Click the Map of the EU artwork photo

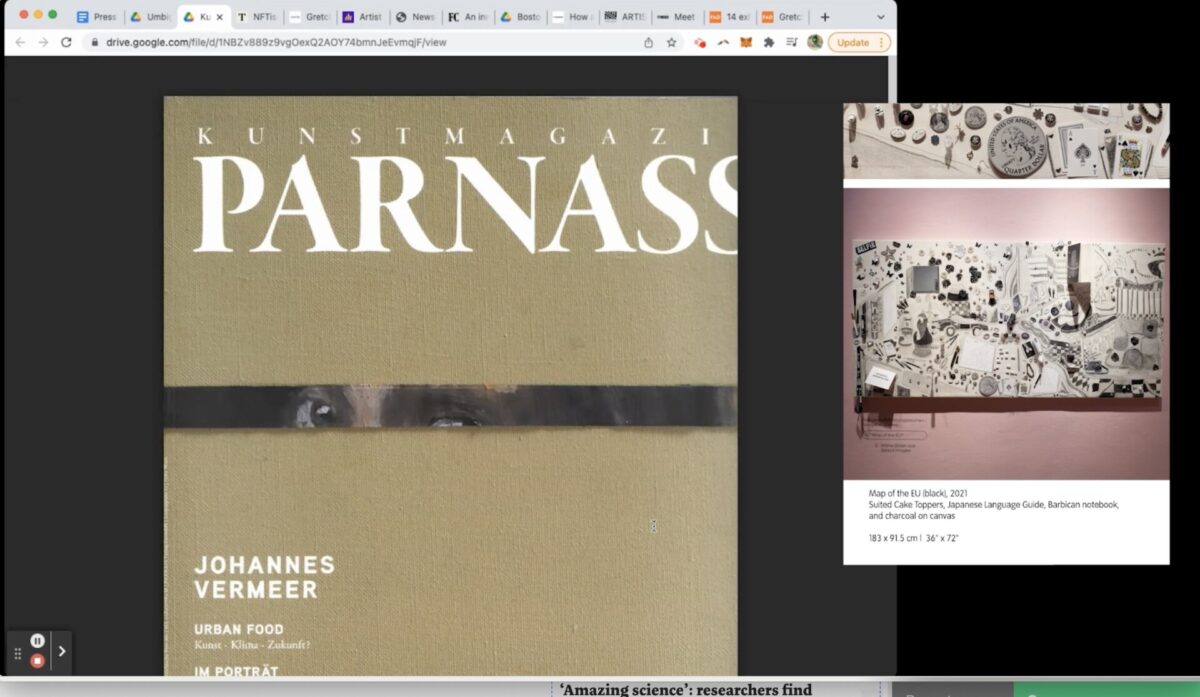pos(1006,334)
